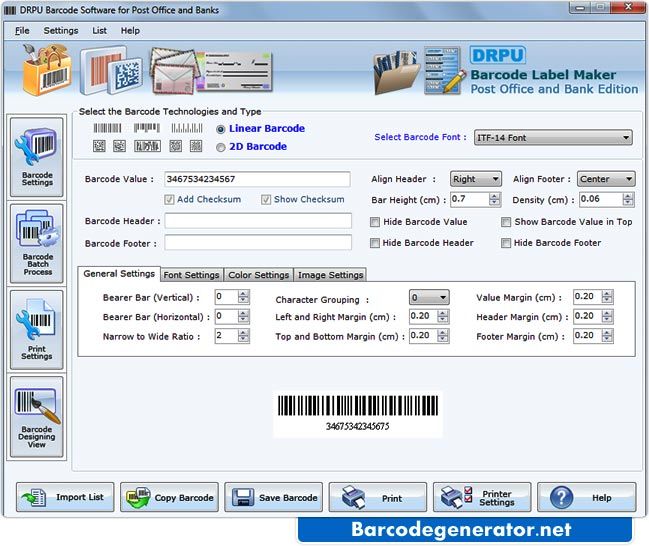Adjust Narrow to Wide Ratio spinner
The image size is (649, 546).
[243, 336]
